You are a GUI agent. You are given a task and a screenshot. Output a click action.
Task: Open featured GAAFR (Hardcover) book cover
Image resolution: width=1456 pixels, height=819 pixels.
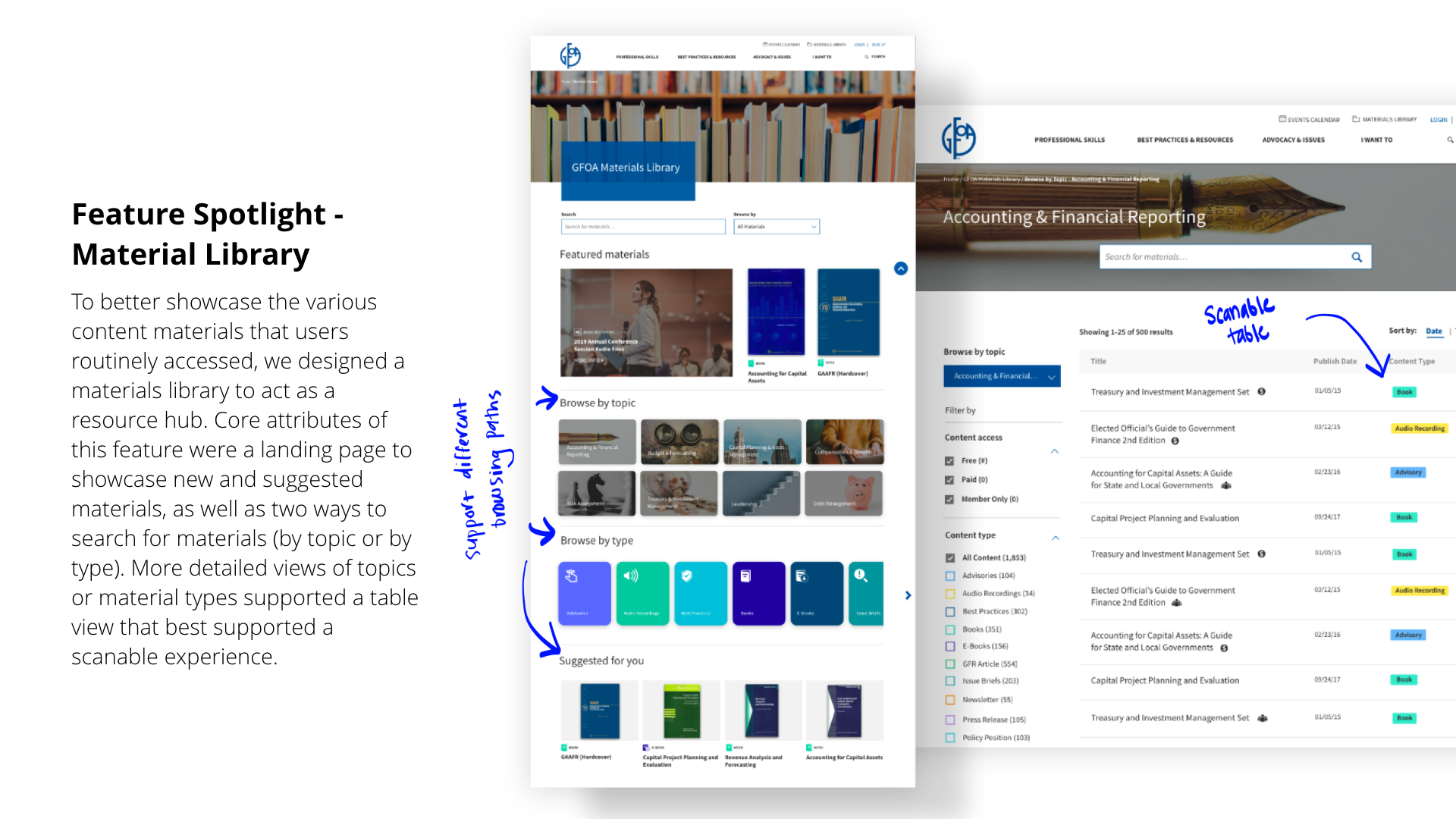point(849,312)
